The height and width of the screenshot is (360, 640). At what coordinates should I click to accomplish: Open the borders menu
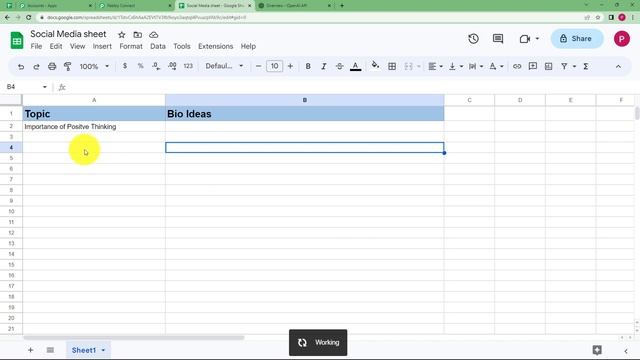[392, 66]
